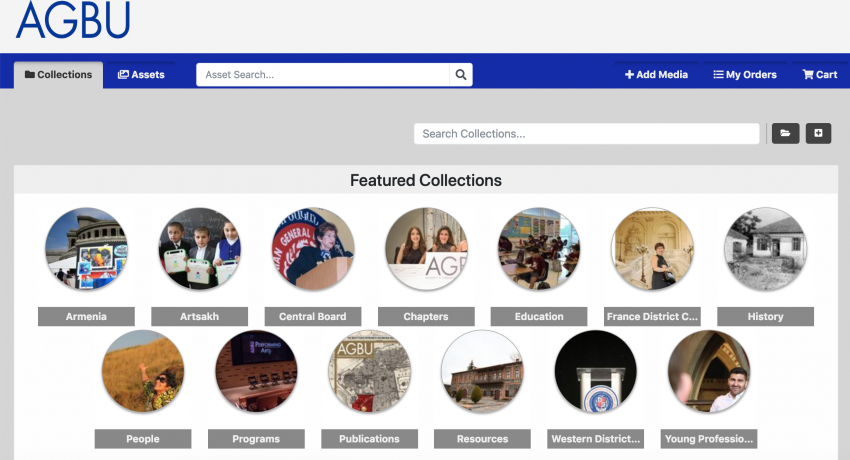Open the Chapters collection thumbnail

[426, 249]
